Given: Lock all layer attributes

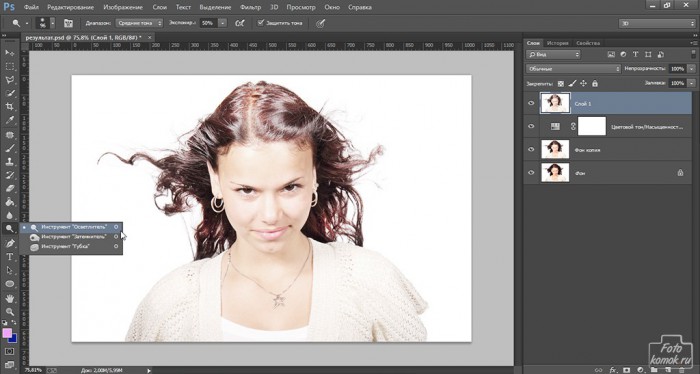Looking at the screenshot, I should point(595,83).
